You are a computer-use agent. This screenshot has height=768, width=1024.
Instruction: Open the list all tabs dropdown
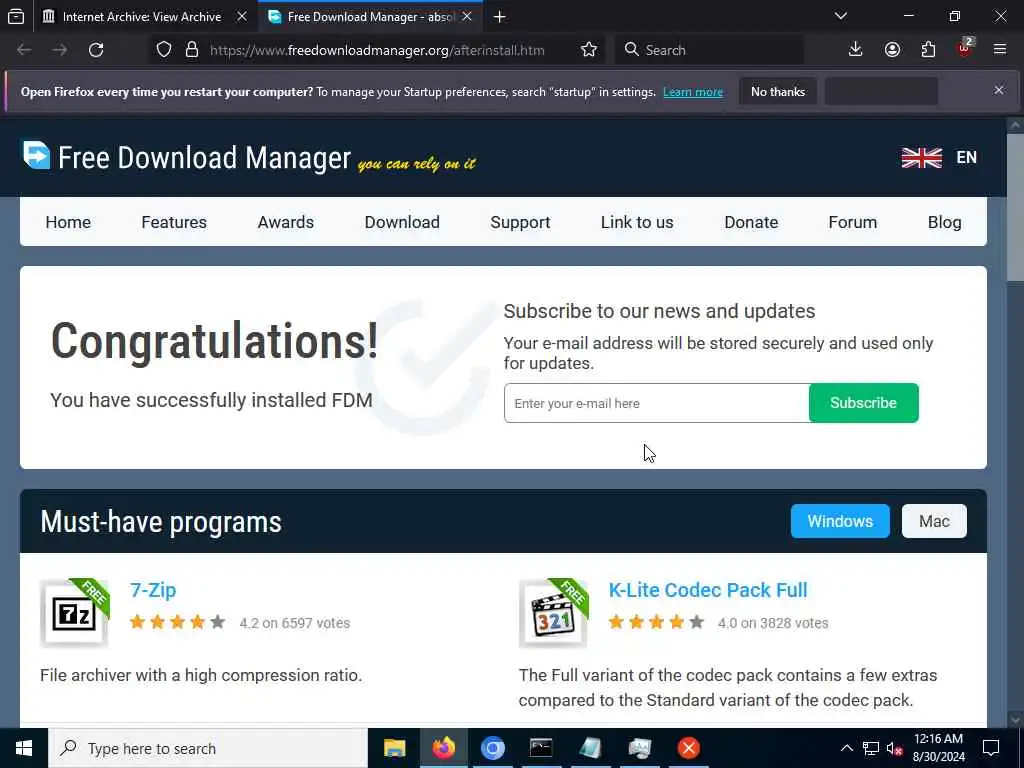(x=840, y=16)
